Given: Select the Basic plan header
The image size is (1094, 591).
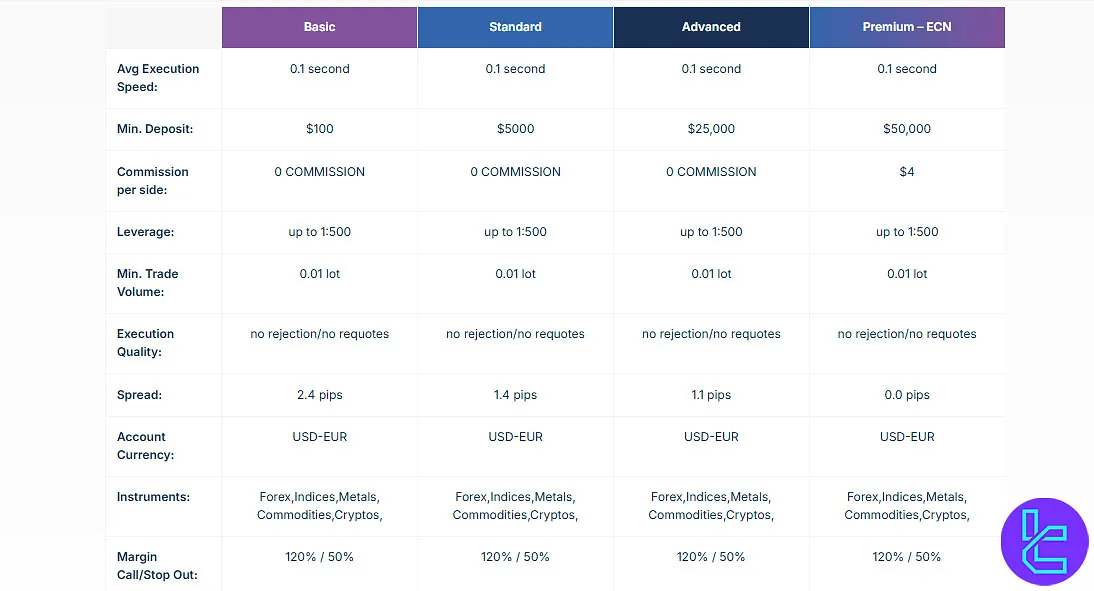Looking at the screenshot, I should [319, 27].
